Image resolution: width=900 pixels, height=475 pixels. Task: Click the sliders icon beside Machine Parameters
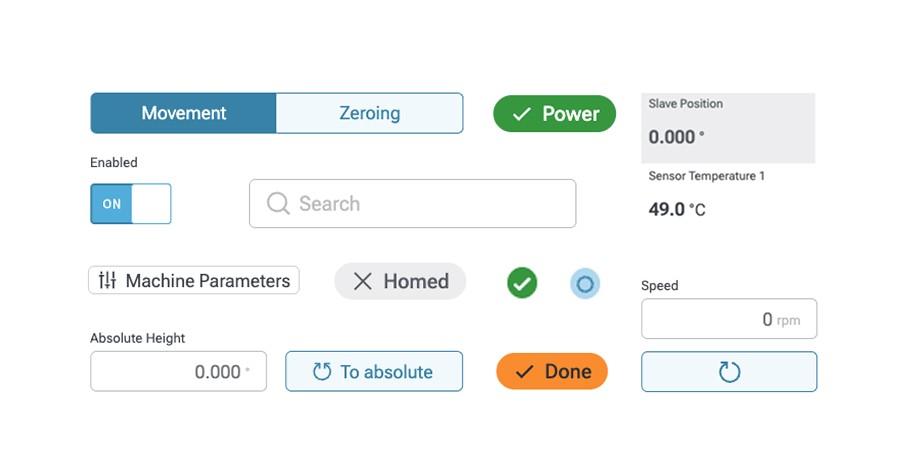click(x=107, y=281)
